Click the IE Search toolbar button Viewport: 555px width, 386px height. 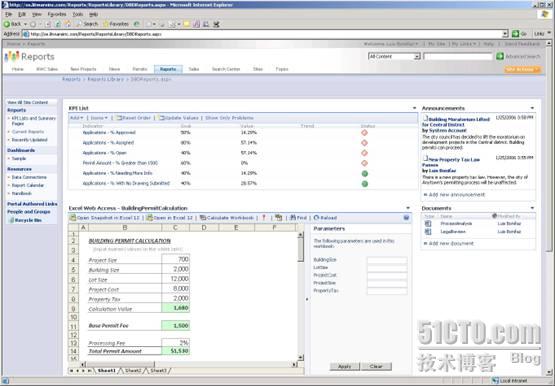tap(87, 24)
